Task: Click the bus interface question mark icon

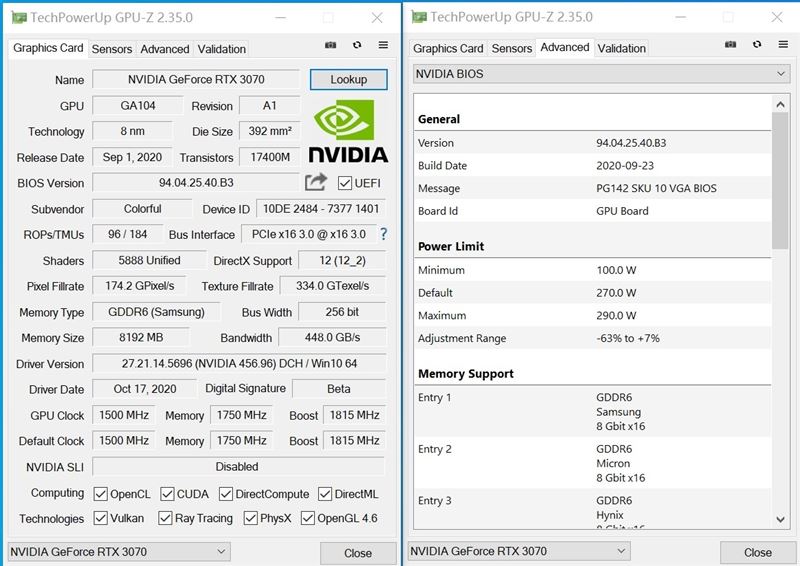Action: coord(383,234)
